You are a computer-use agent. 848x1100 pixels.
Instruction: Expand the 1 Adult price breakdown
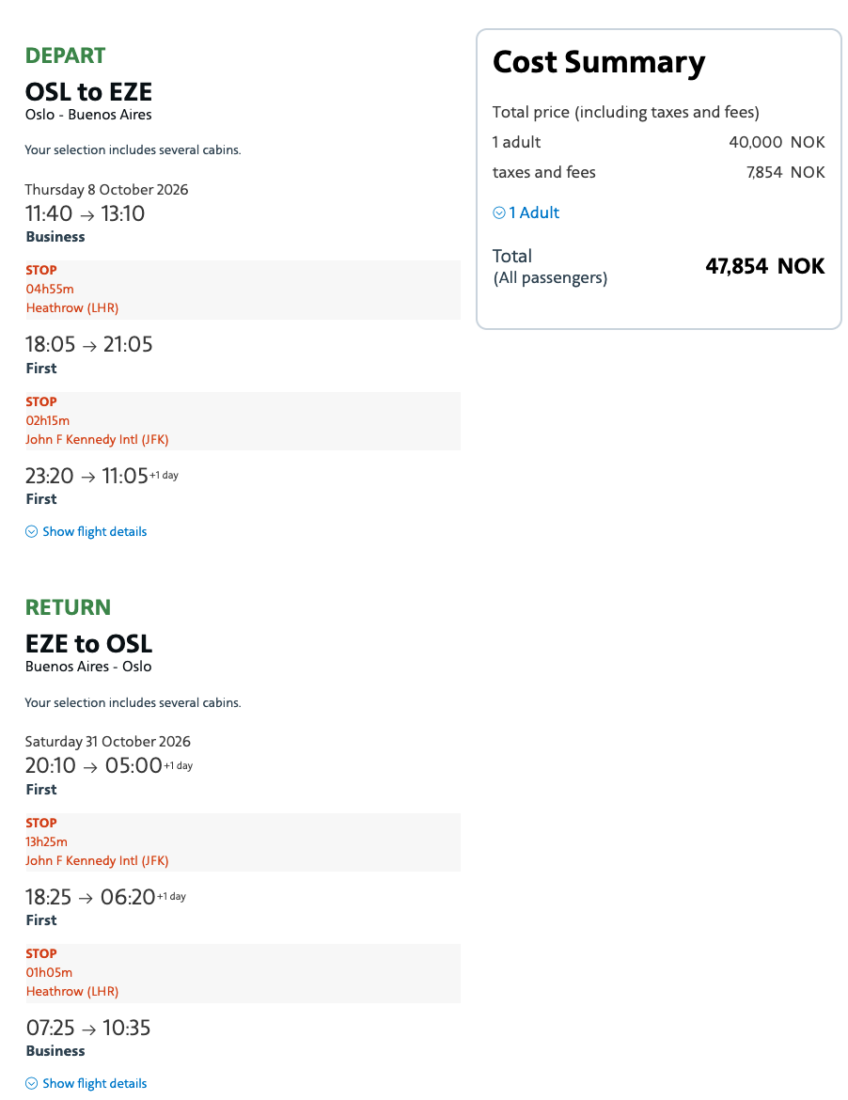click(534, 213)
